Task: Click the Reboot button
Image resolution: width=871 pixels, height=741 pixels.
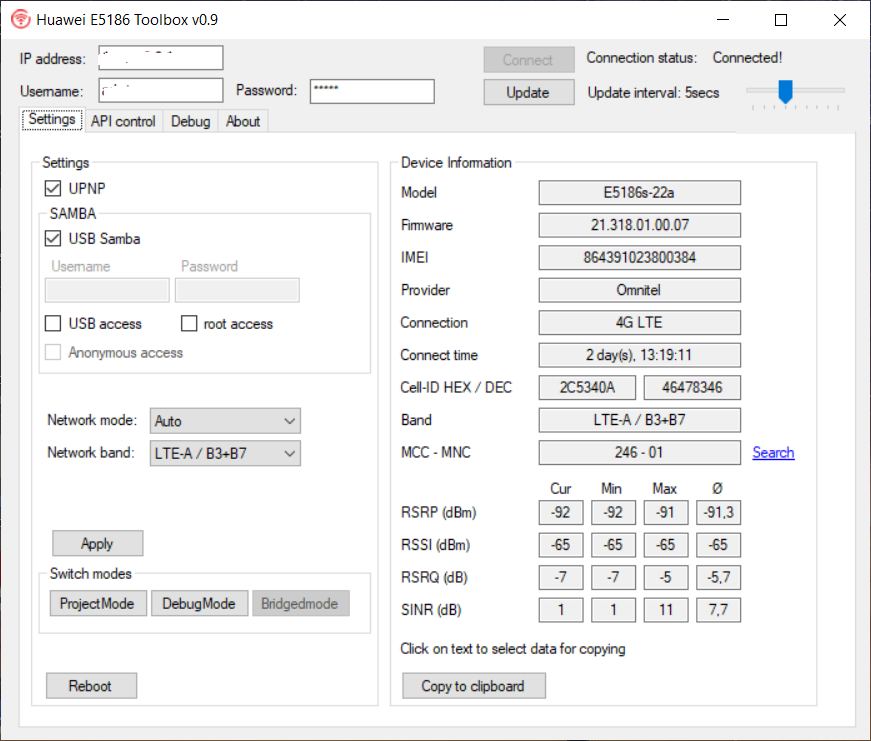Action: pos(91,686)
